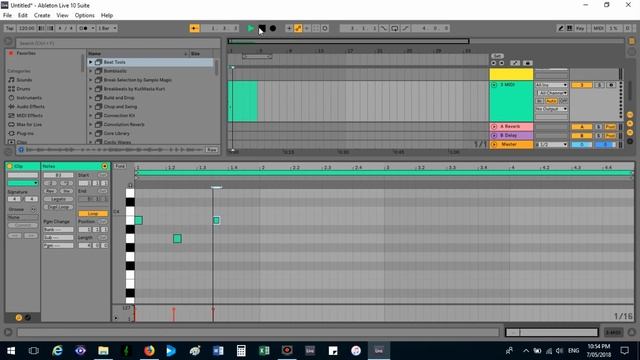640x360 pixels.
Task: Open the All Ins MIDI input dropdown
Action: click(551, 85)
